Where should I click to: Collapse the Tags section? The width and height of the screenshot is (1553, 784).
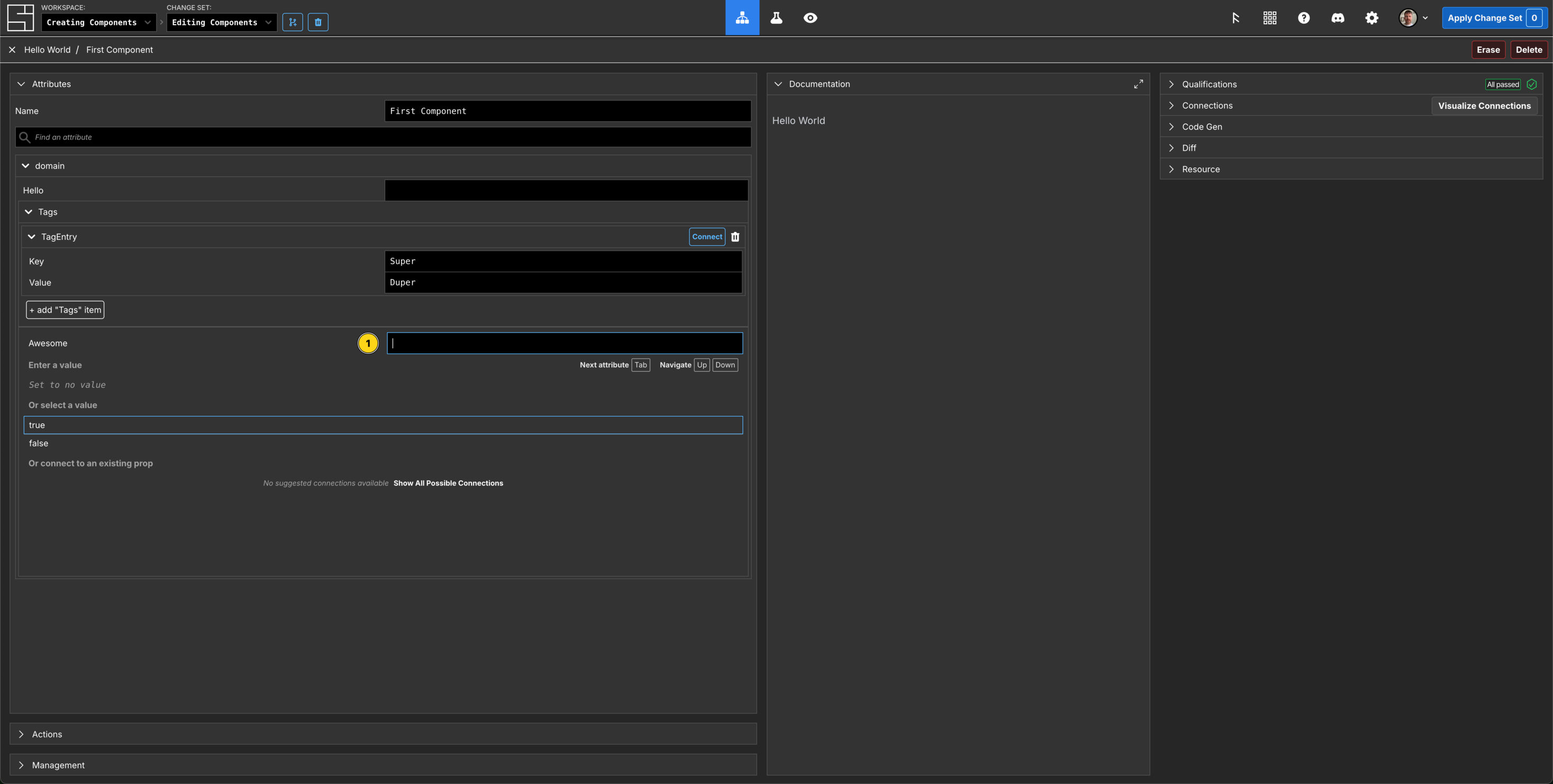pos(29,212)
